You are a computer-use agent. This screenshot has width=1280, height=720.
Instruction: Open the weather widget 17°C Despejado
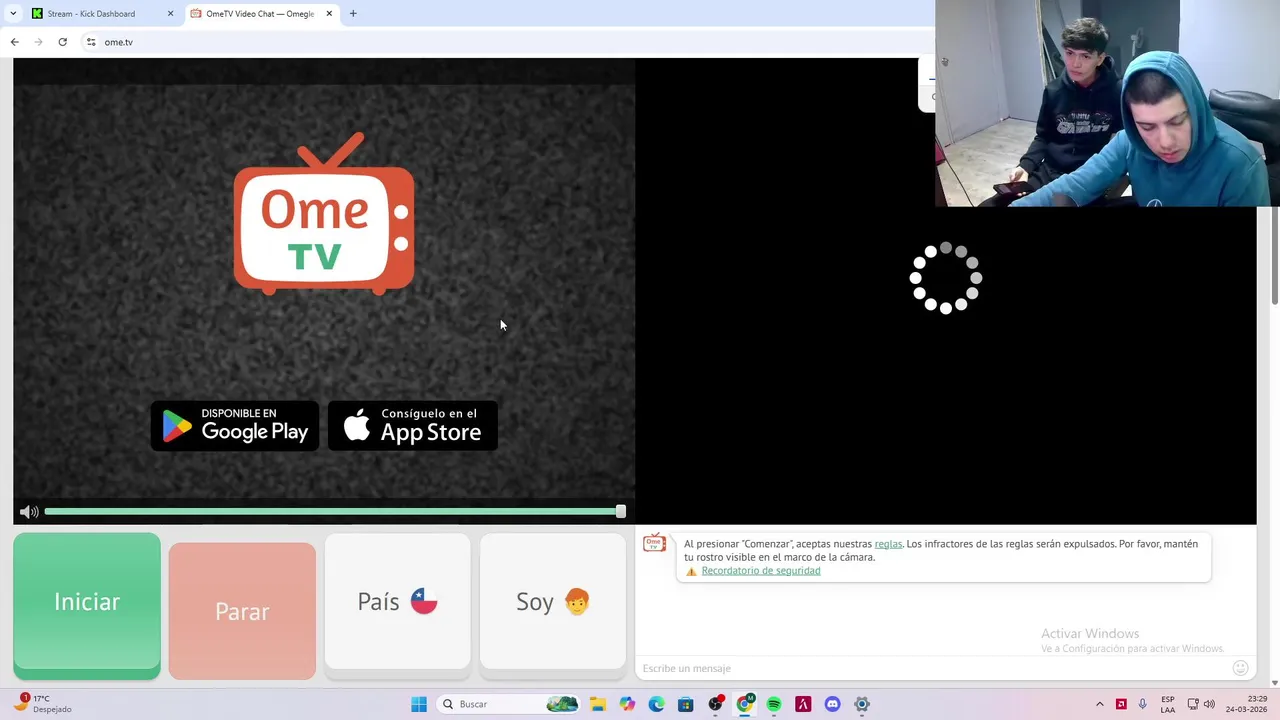(45, 704)
